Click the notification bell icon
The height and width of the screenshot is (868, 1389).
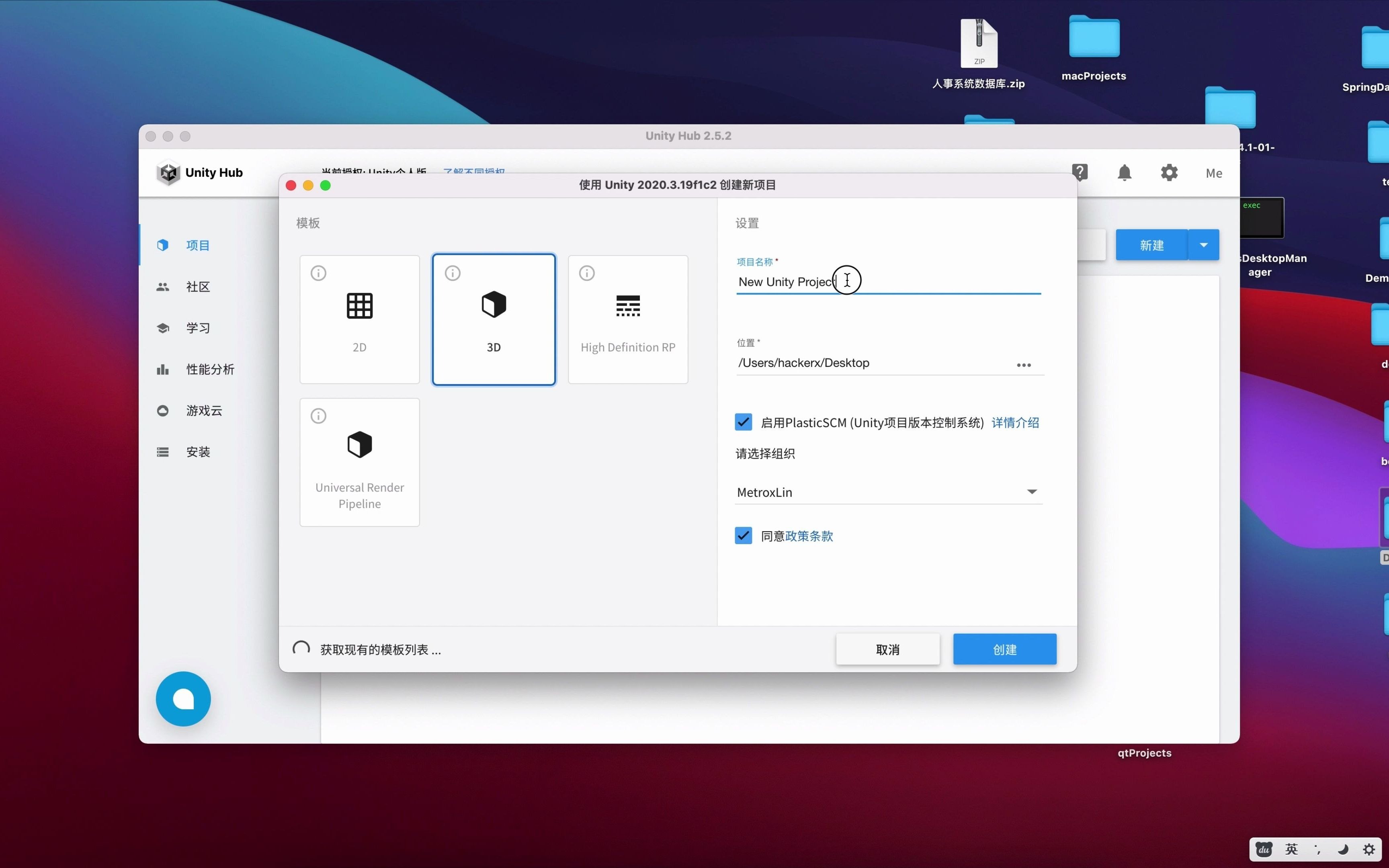pyautogui.click(x=1125, y=172)
